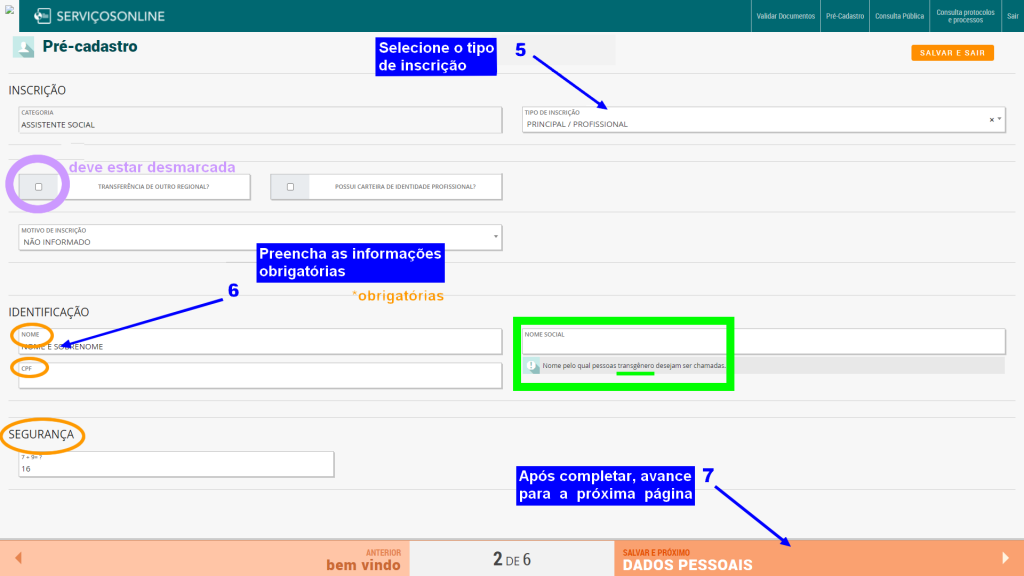Image resolution: width=1024 pixels, height=576 pixels.
Task: Check Possui carteira de identidade profissional
Action: pyautogui.click(x=290, y=187)
